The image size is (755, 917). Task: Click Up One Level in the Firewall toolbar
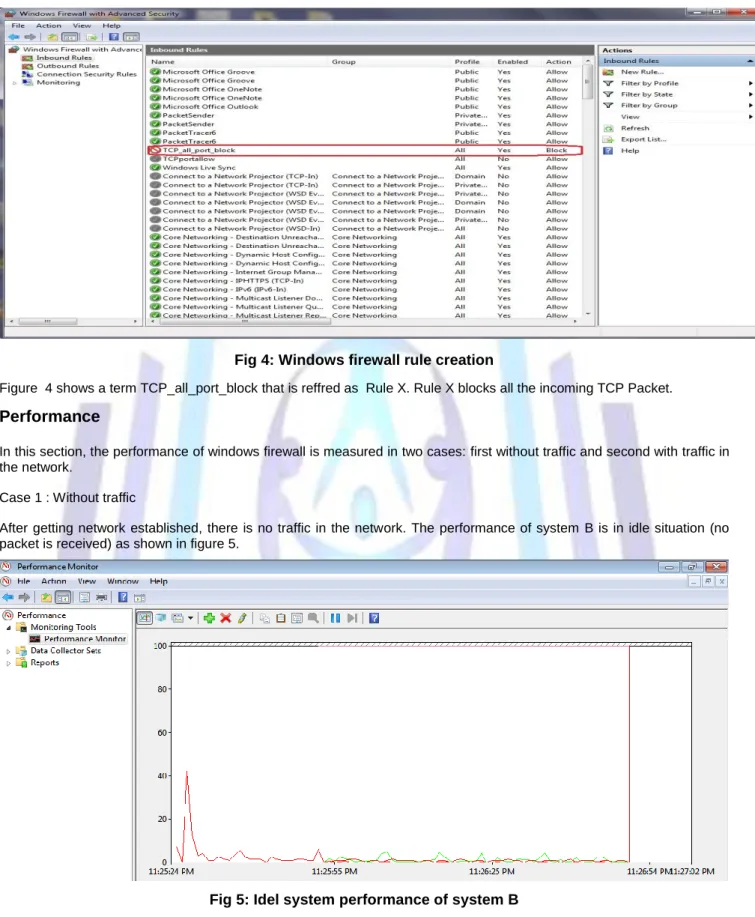53,36
